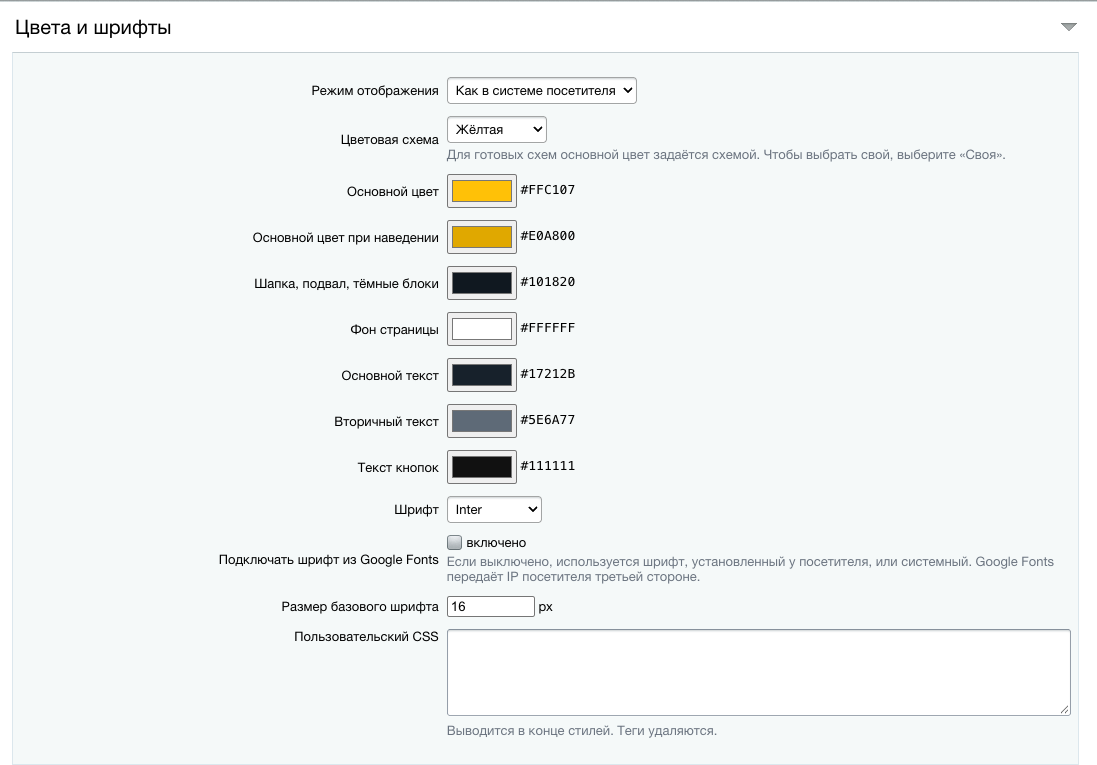
Task: Click the #FFC107 hex value
Action: [x=548, y=190]
